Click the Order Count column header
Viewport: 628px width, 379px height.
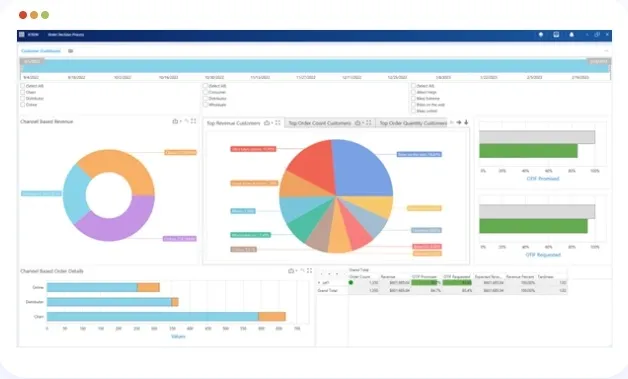point(360,276)
